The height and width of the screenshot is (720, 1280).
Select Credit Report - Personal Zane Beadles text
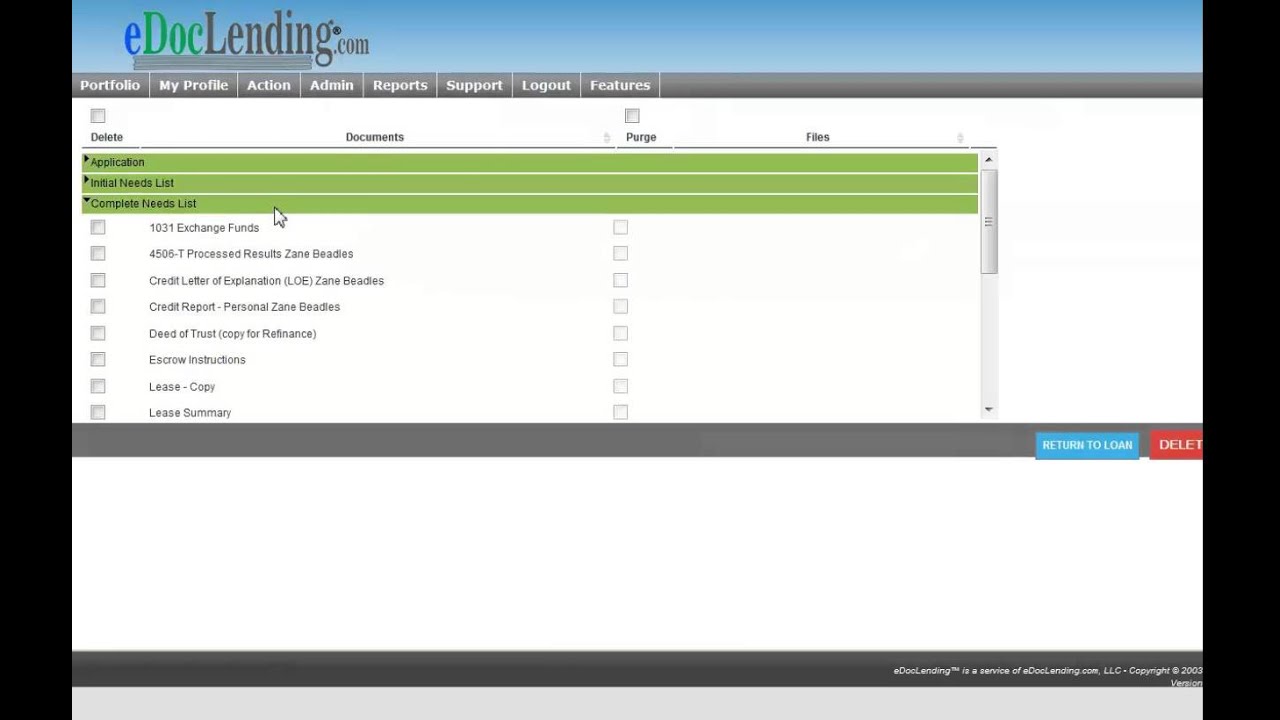pos(244,307)
